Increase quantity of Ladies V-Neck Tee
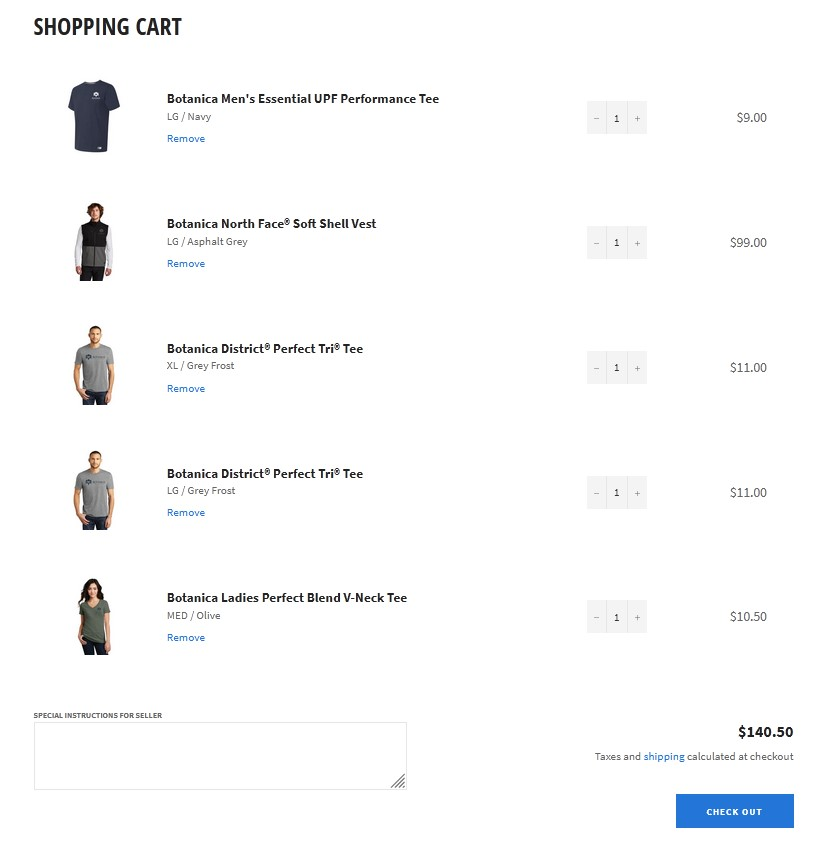 (x=637, y=617)
